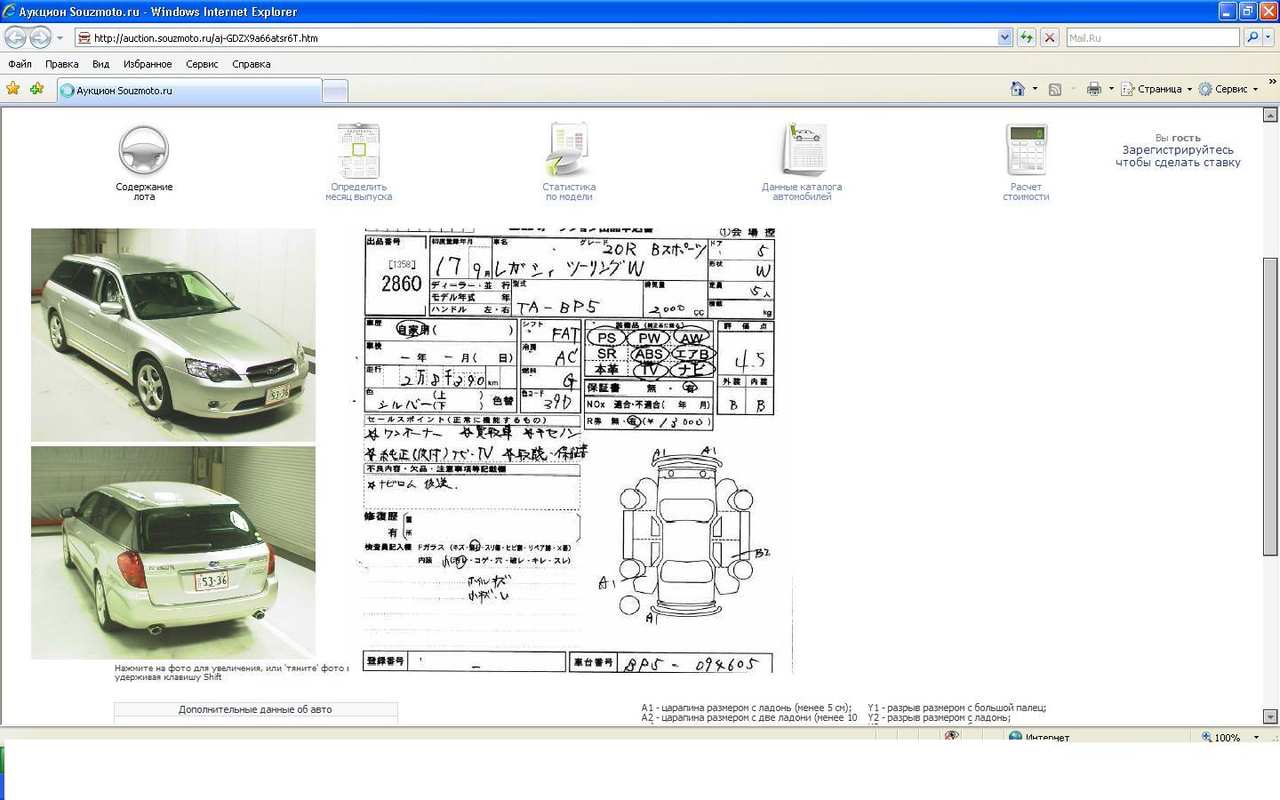Screen dimensions: 1280x800
Task: Click Дополнительные данные об авто header
Action: click(x=256, y=710)
